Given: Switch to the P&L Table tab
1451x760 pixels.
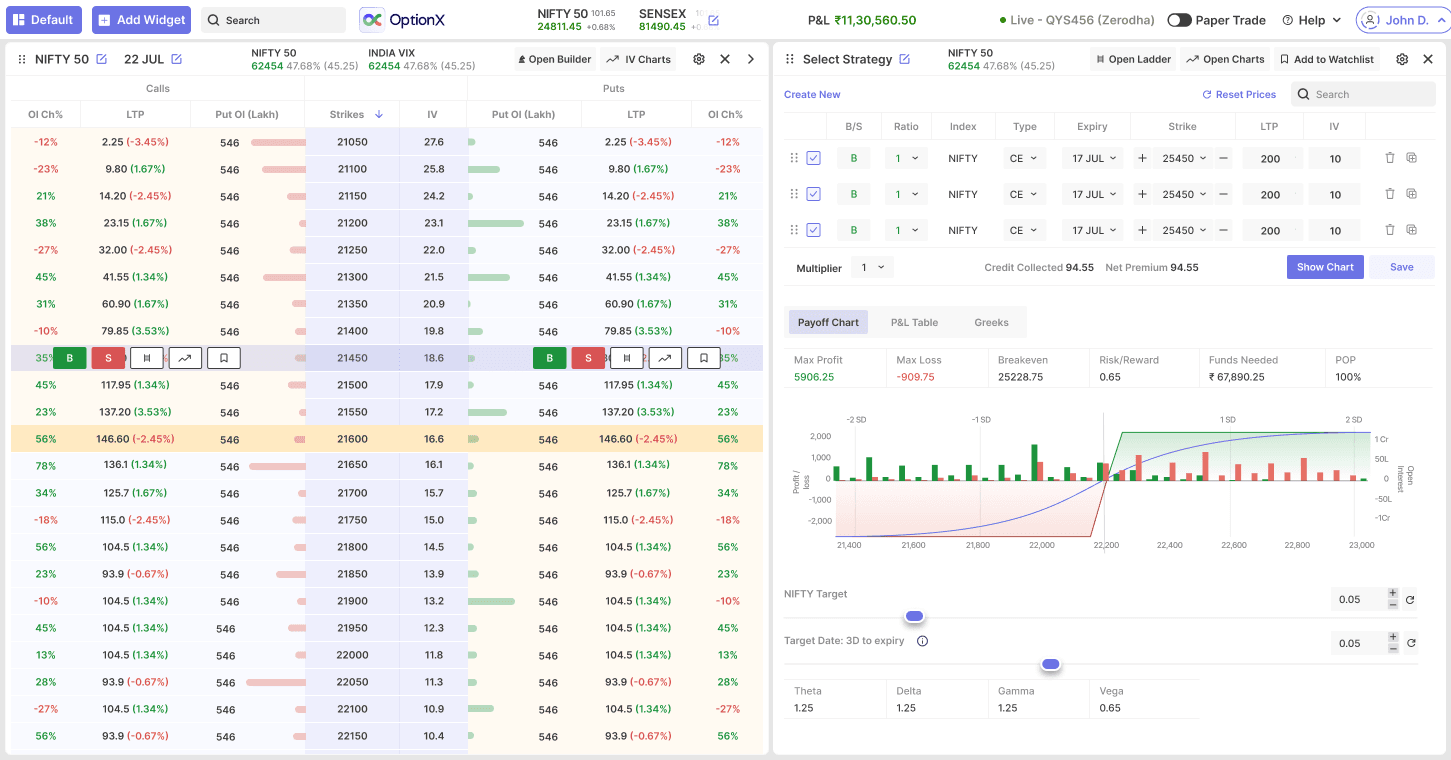Looking at the screenshot, I should (914, 322).
